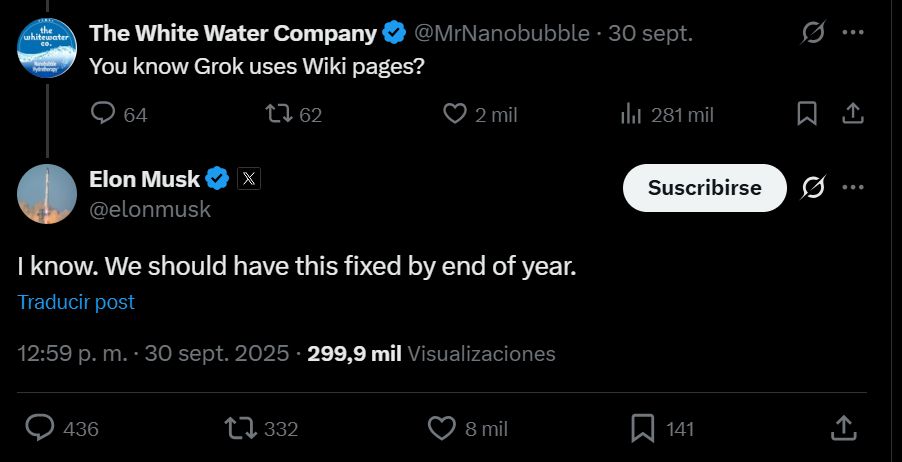Screen dimensions: 902x462
Task: Like The White Water Company's post
Action: coord(455,114)
